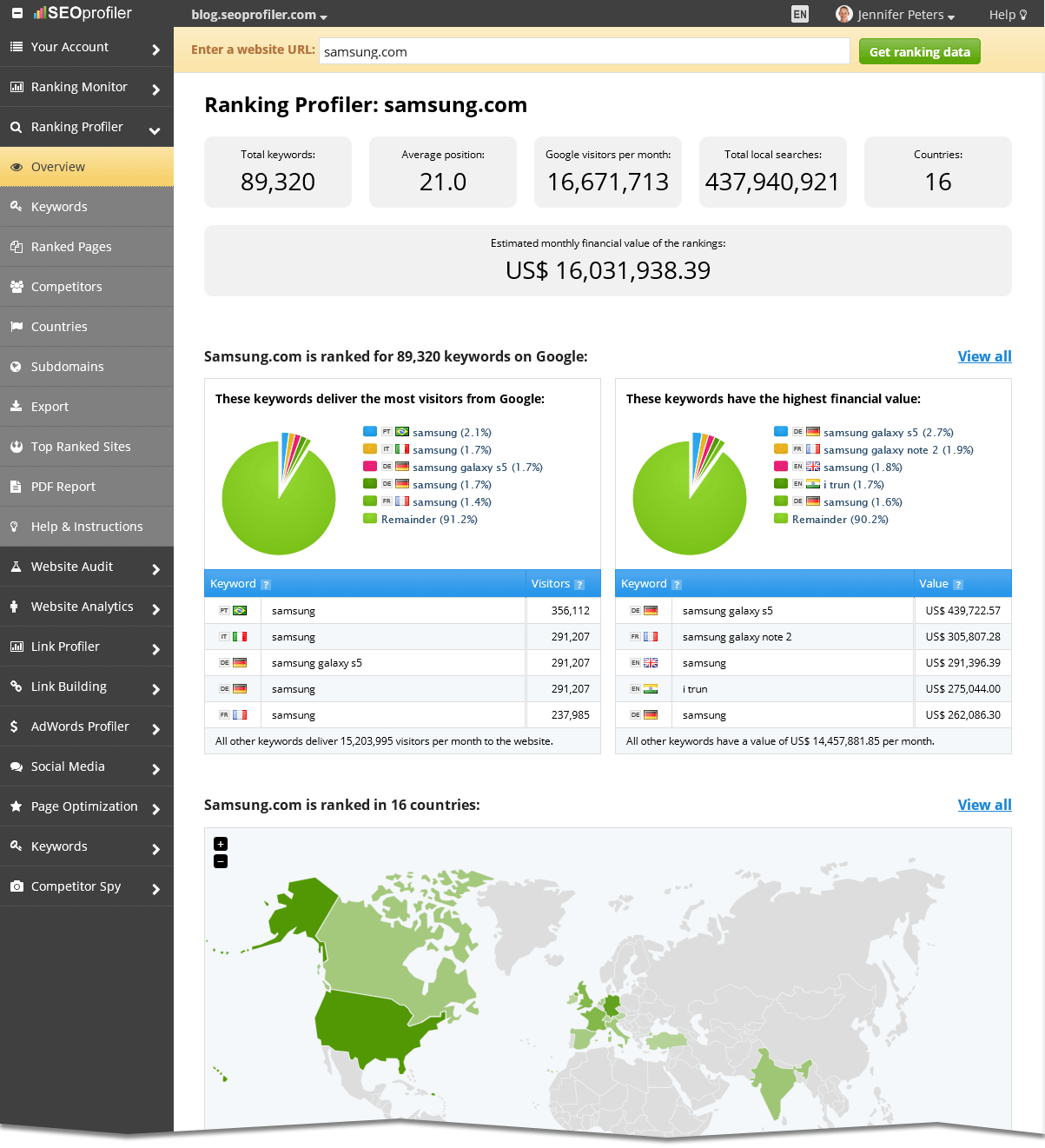Zoom the world map using the plus control
The height and width of the screenshot is (1148, 1045).
pos(221,843)
